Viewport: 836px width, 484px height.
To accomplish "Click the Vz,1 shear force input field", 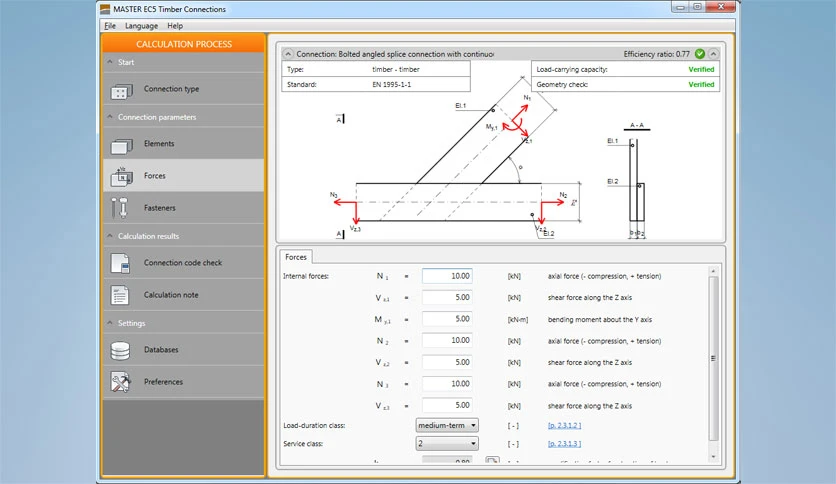I will [x=447, y=297].
